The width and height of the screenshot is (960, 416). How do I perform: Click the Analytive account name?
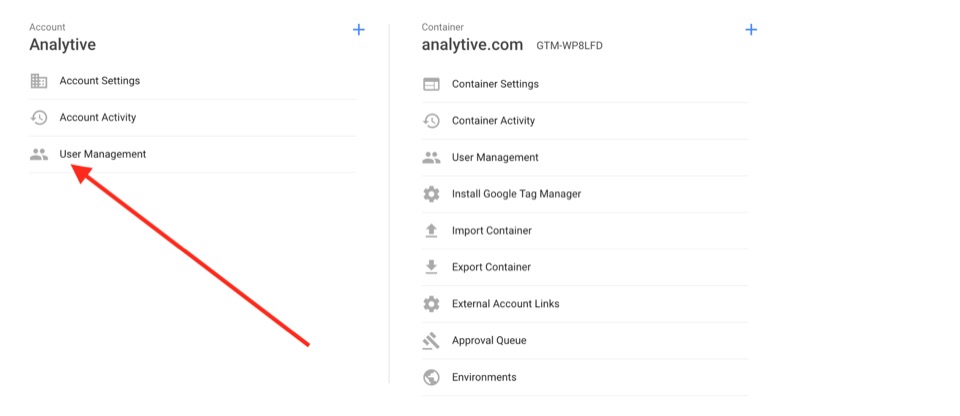62,45
